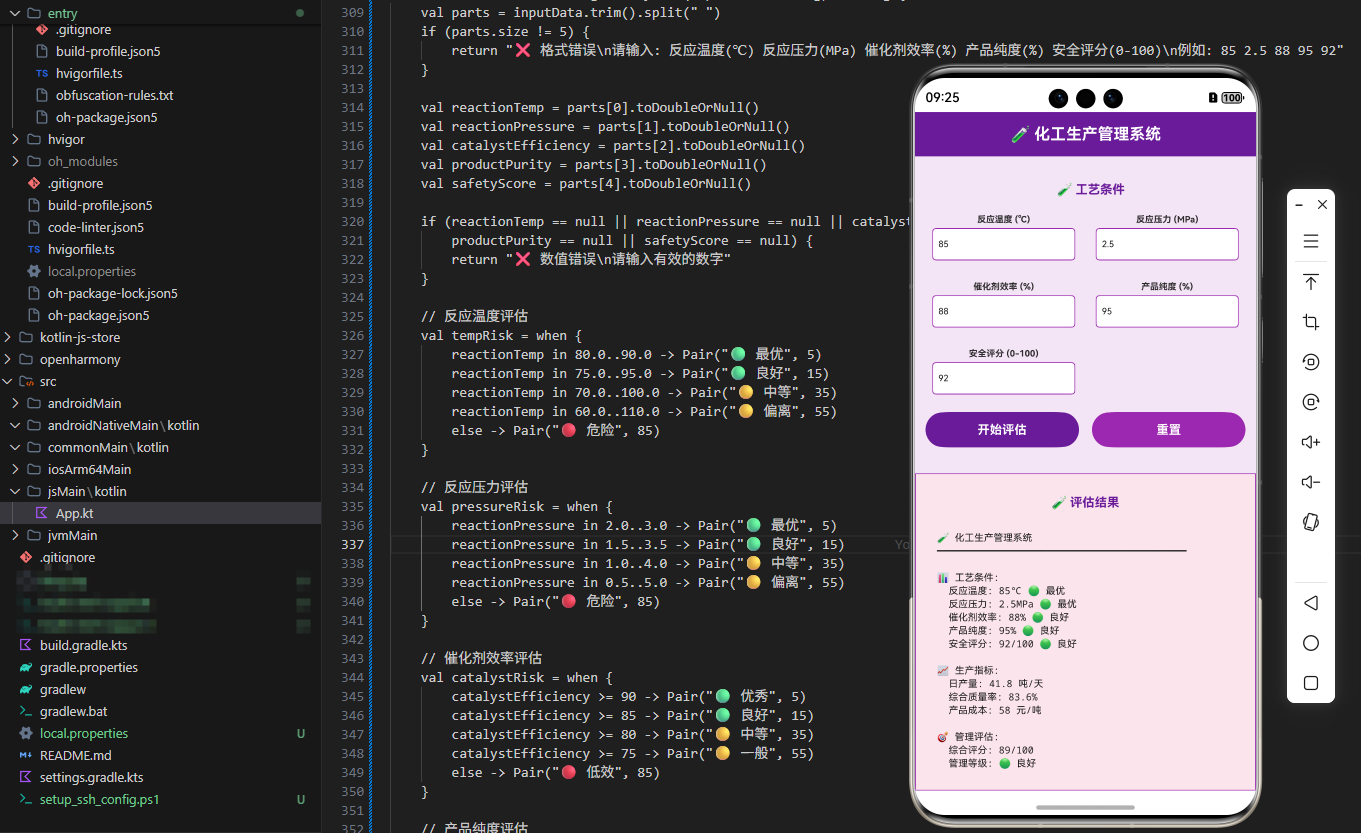Click the 催化剂效率 input field
Screen dimensions: 1361x833
pyautogui.click(x=1003, y=311)
